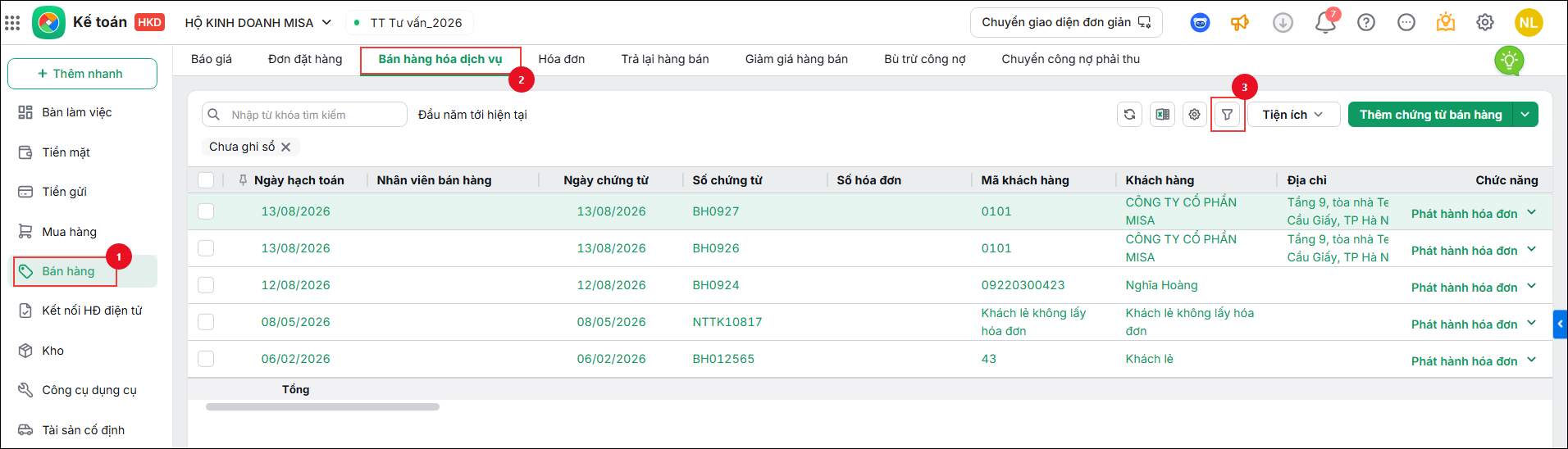The height and width of the screenshot is (449, 1568).
Task: Switch to Giảm giá hàng bán tab
Action: (796, 59)
